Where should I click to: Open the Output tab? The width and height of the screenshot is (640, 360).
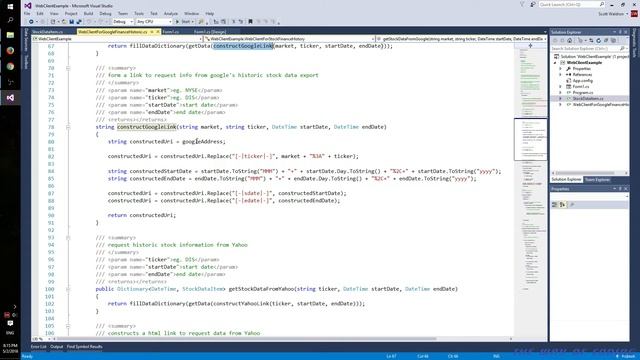click(x=56, y=347)
